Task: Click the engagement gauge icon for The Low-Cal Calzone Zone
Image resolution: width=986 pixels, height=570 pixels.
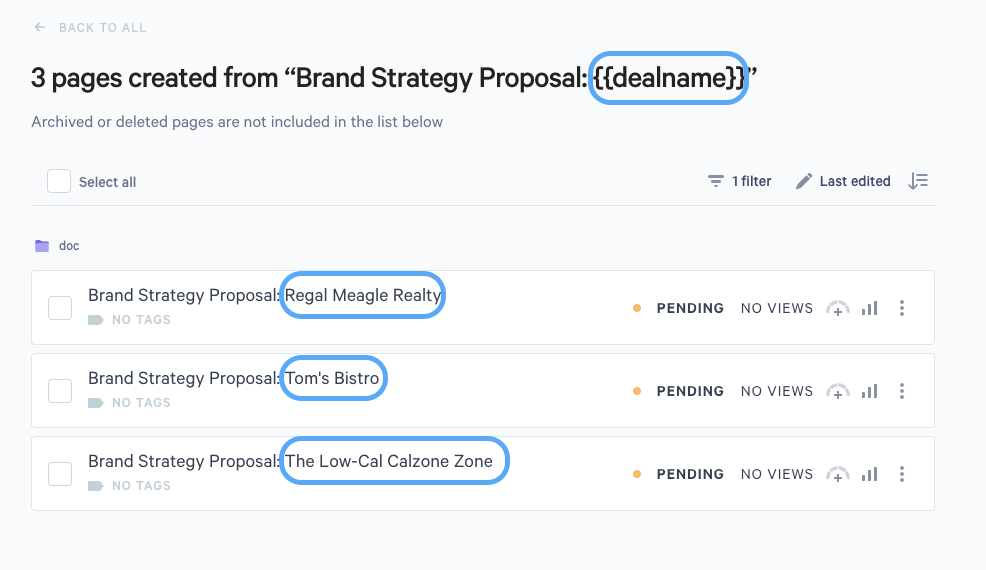Action: click(x=838, y=475)
